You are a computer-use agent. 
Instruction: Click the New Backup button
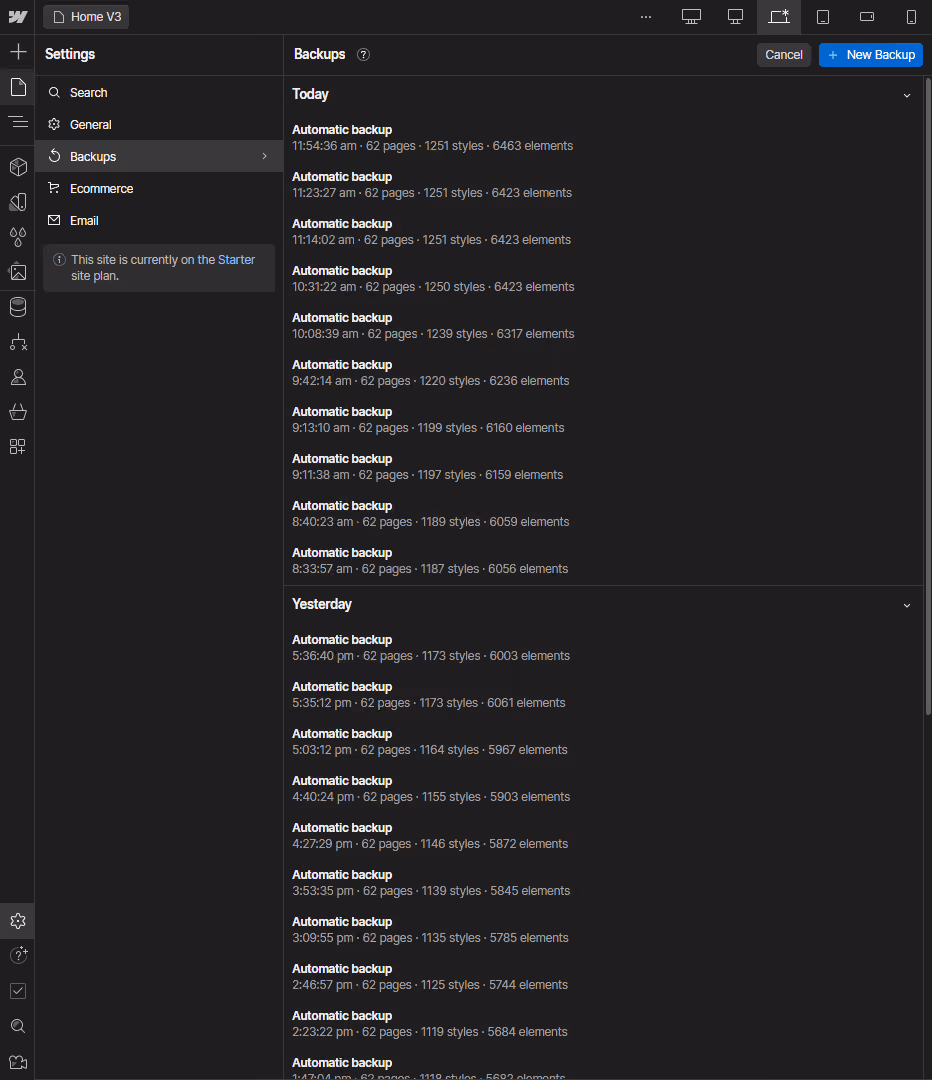click(x=871, y=54)
